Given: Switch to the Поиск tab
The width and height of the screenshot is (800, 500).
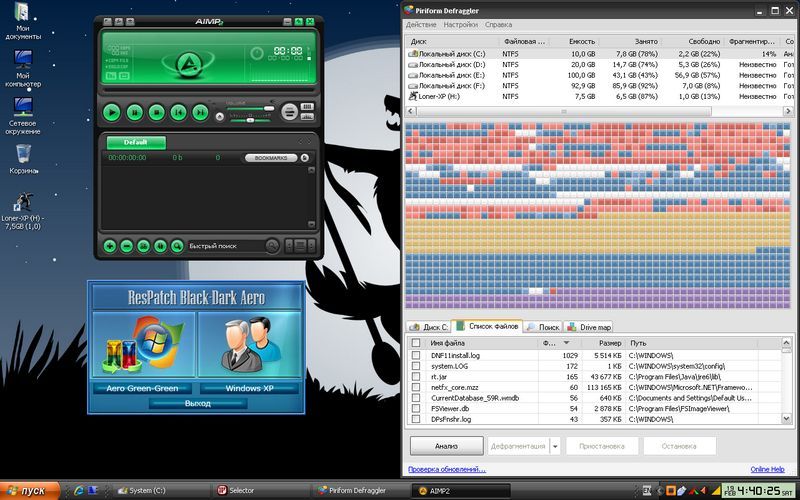Looking at the screenshot, I should pyautogui.click(x=544, y=327).
